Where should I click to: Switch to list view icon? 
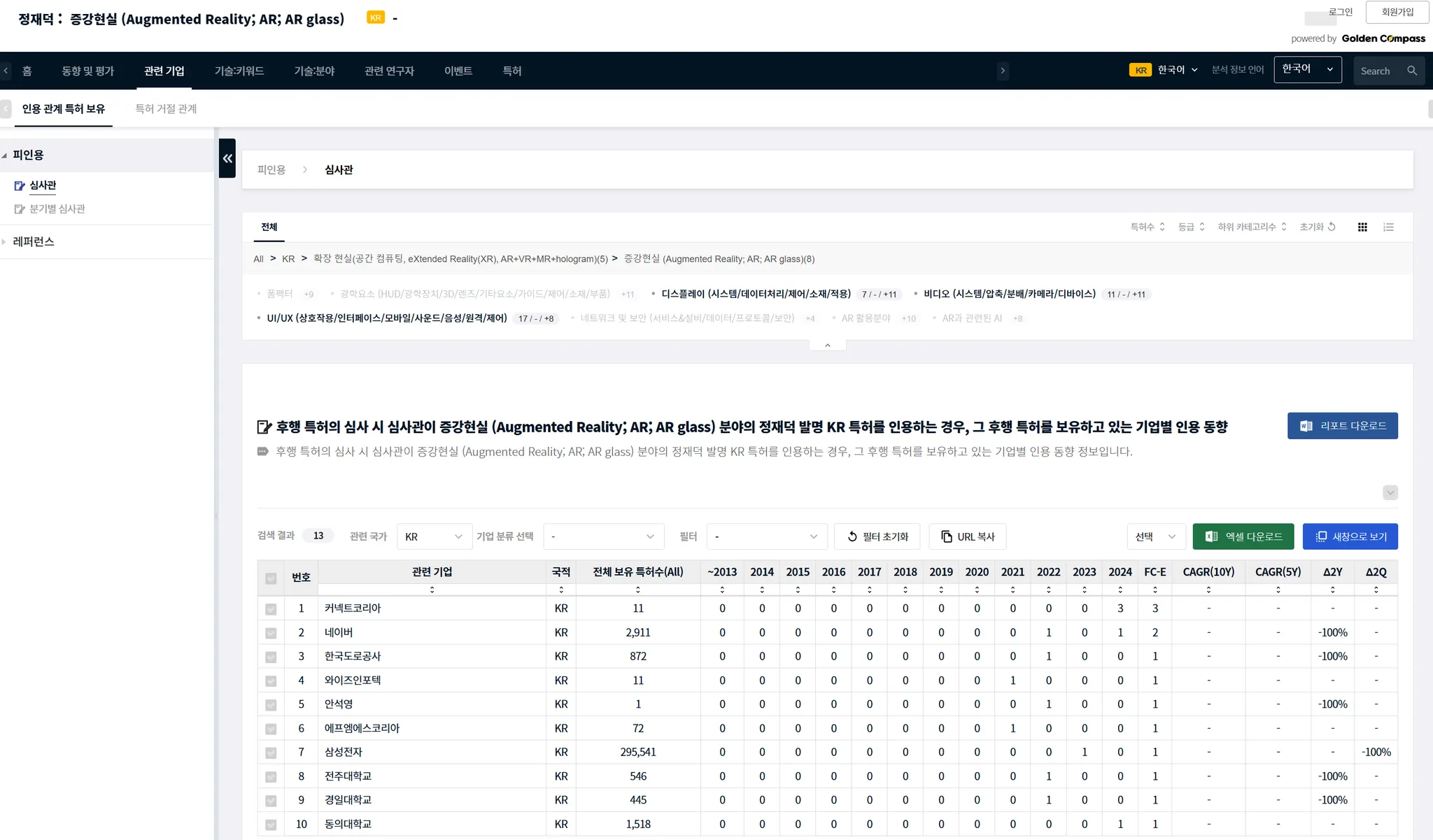pos(1389,227)
